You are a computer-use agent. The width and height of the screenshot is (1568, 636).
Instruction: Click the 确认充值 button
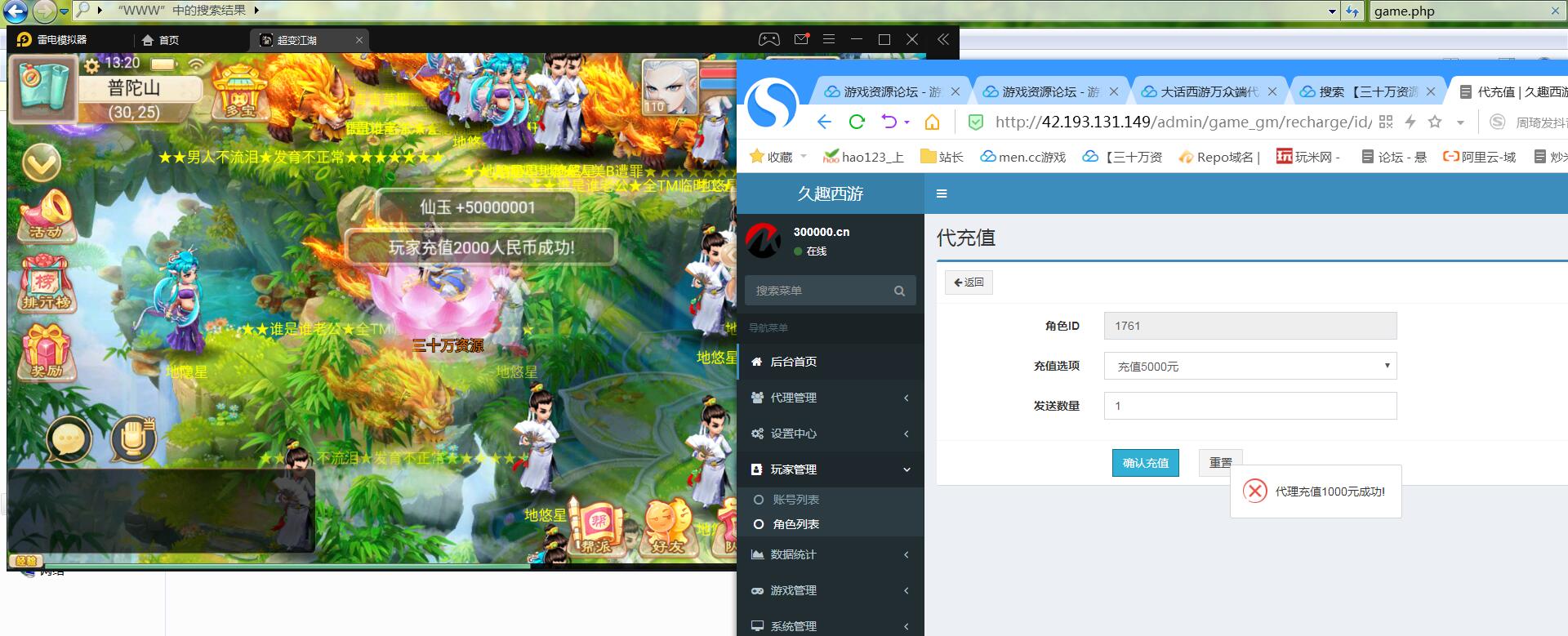coord(1145,463)
